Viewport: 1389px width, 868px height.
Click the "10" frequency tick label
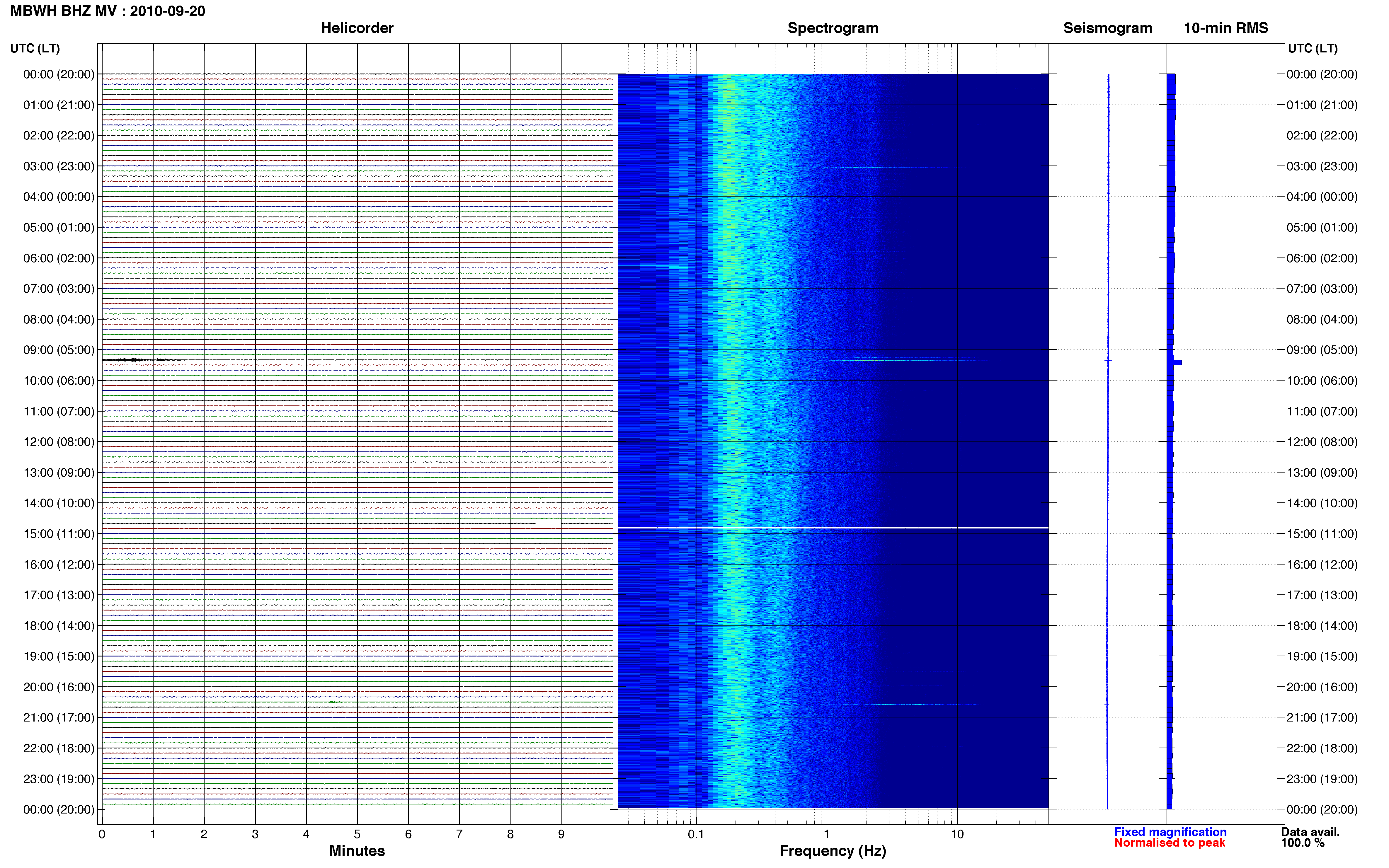point(957,834)
